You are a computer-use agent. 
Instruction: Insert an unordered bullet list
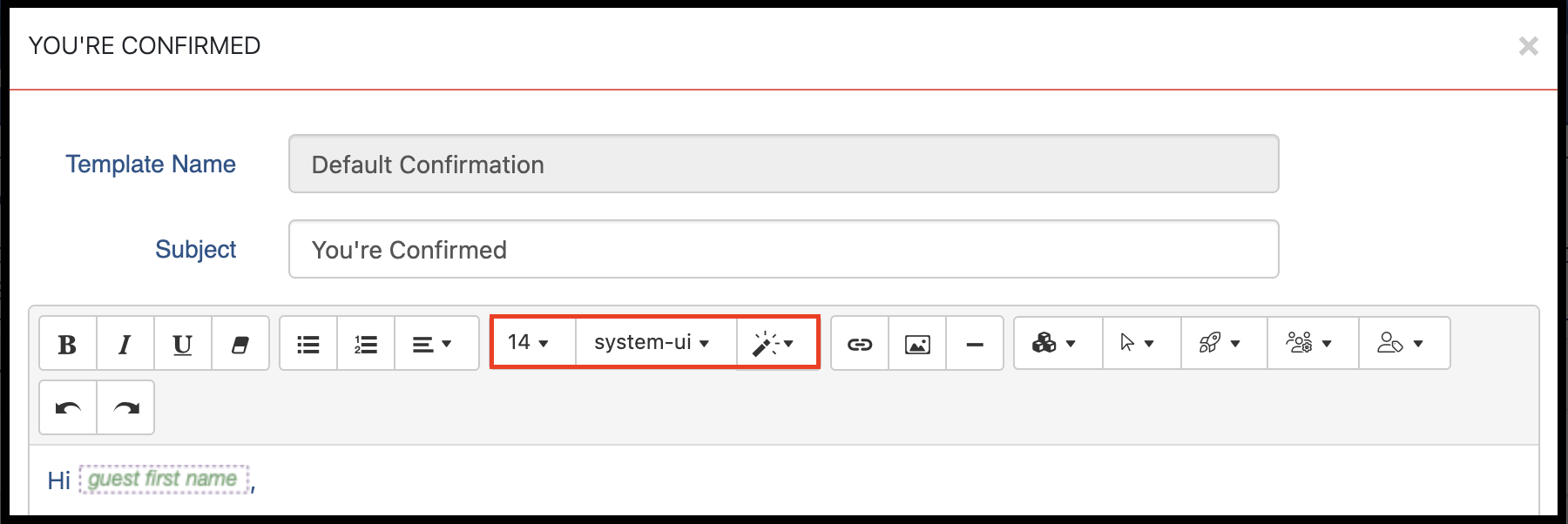tap(308, 344)
